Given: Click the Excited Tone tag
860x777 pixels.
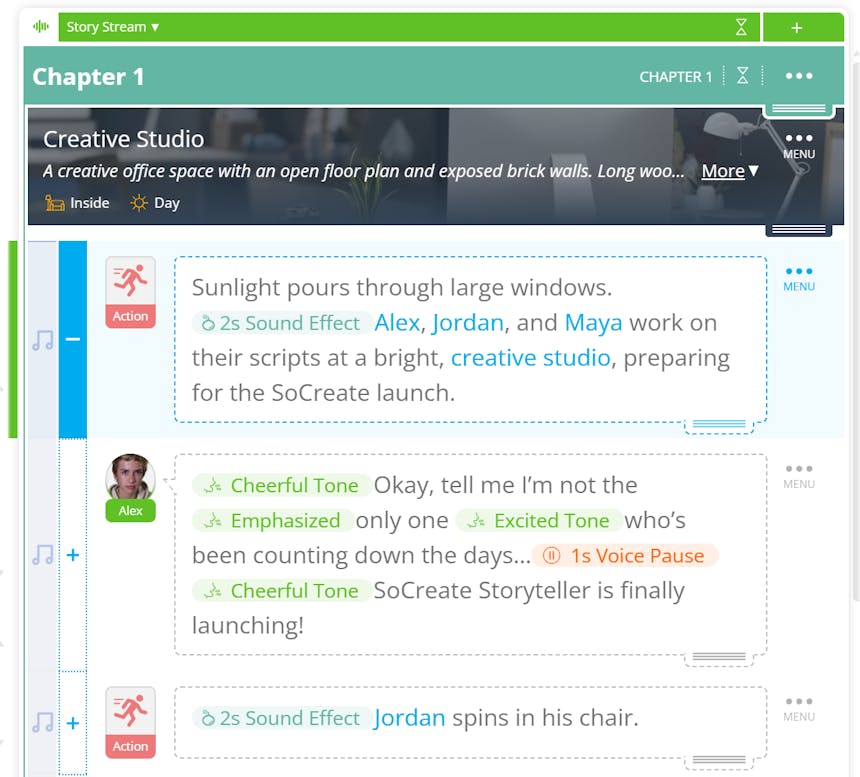Looking at the screenshot, I should click(539, 520).
